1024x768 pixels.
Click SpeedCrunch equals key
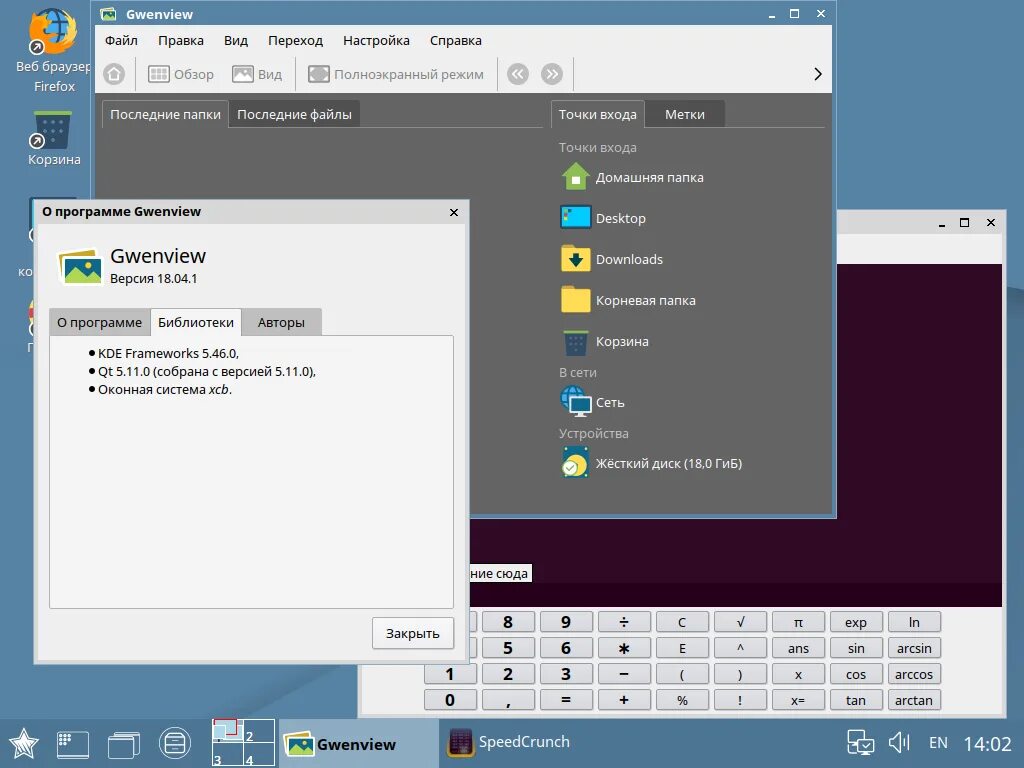coord(566,701)
